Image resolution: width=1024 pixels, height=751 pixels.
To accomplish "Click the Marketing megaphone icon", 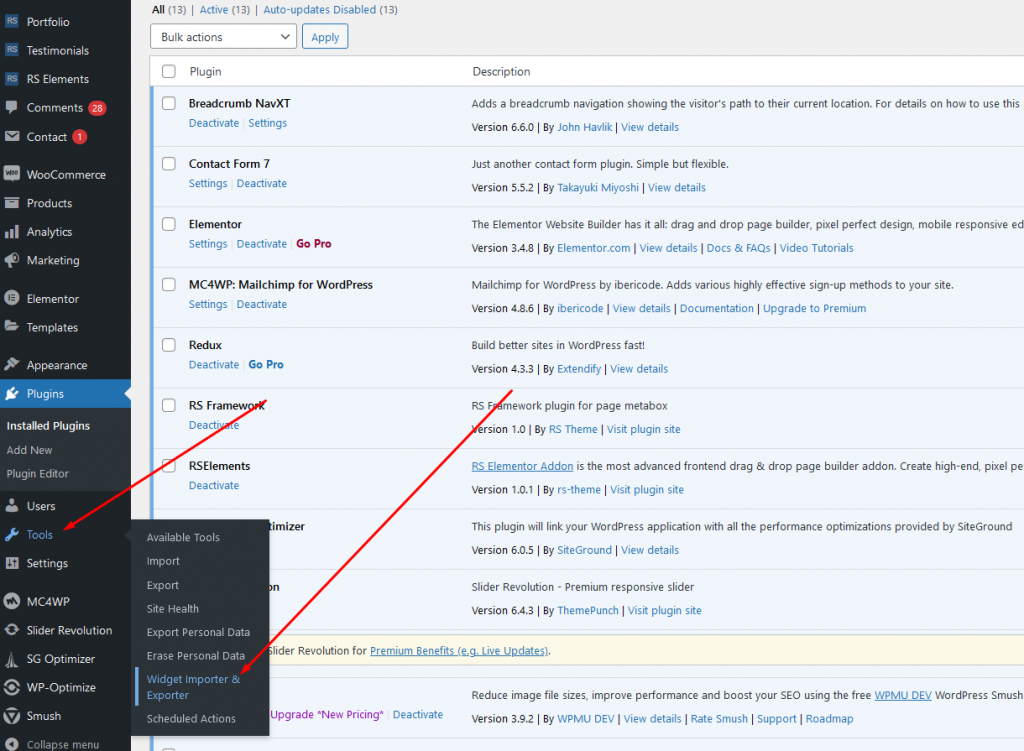I will point(12,260).
